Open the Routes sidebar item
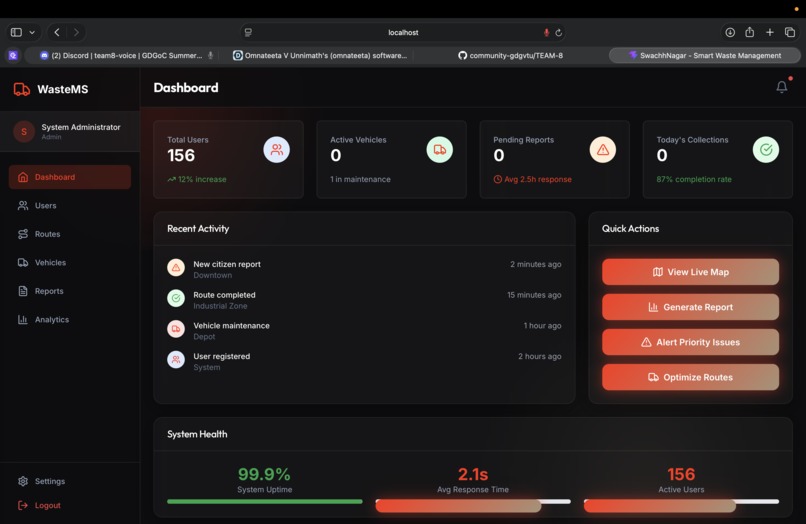Viewport: 806px width, 524px height. pyautogui.click(x=70, y=234)
